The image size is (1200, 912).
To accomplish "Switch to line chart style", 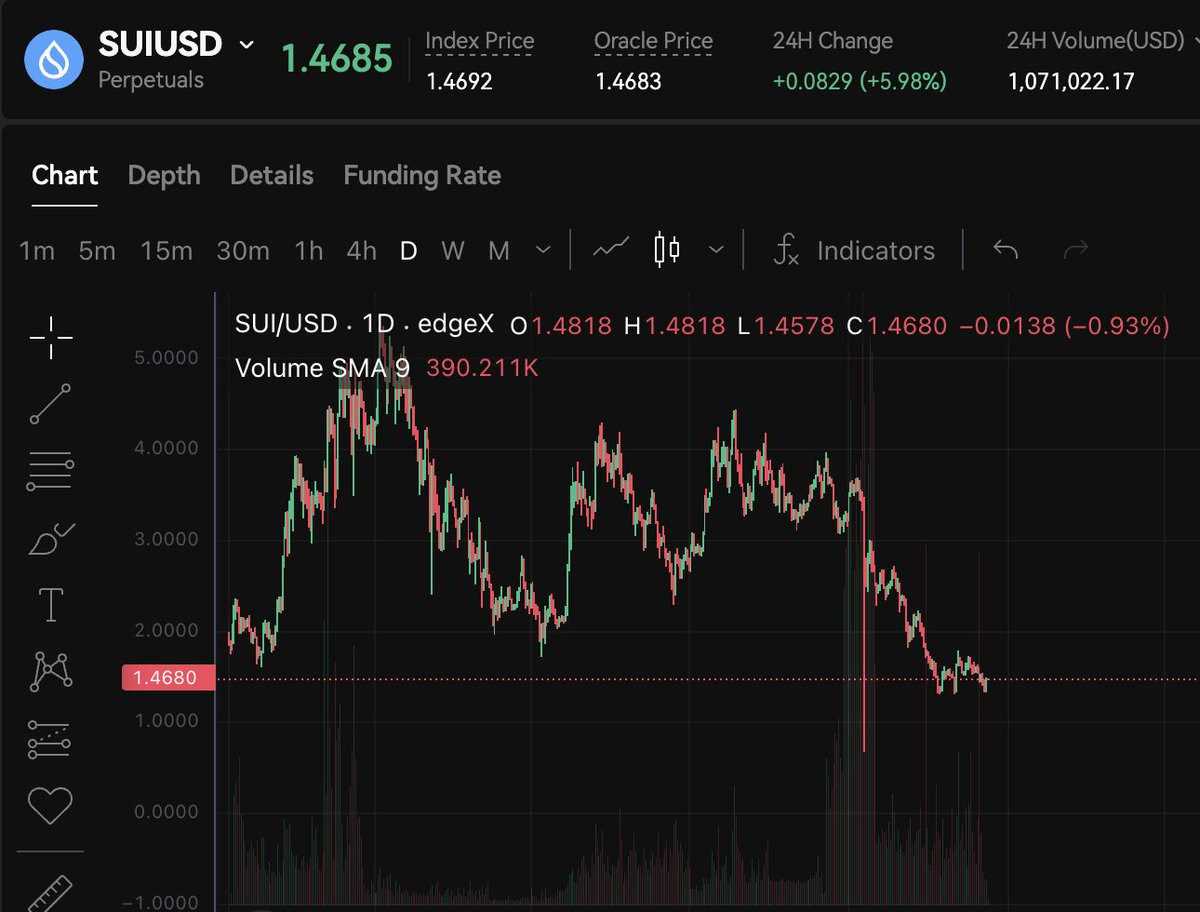I will click(611, 250).
